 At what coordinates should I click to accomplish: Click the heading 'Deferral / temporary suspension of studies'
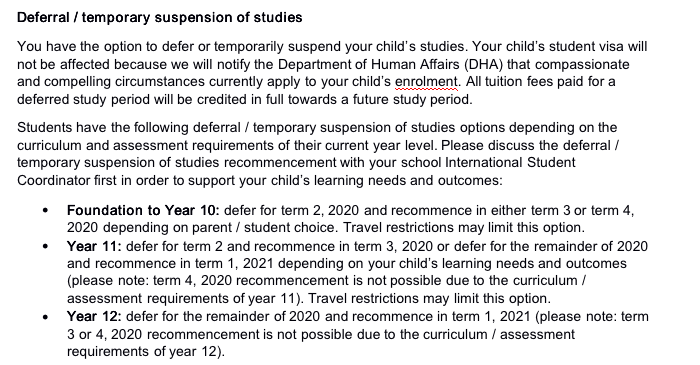pyautogui.click(x=159, y=17)
